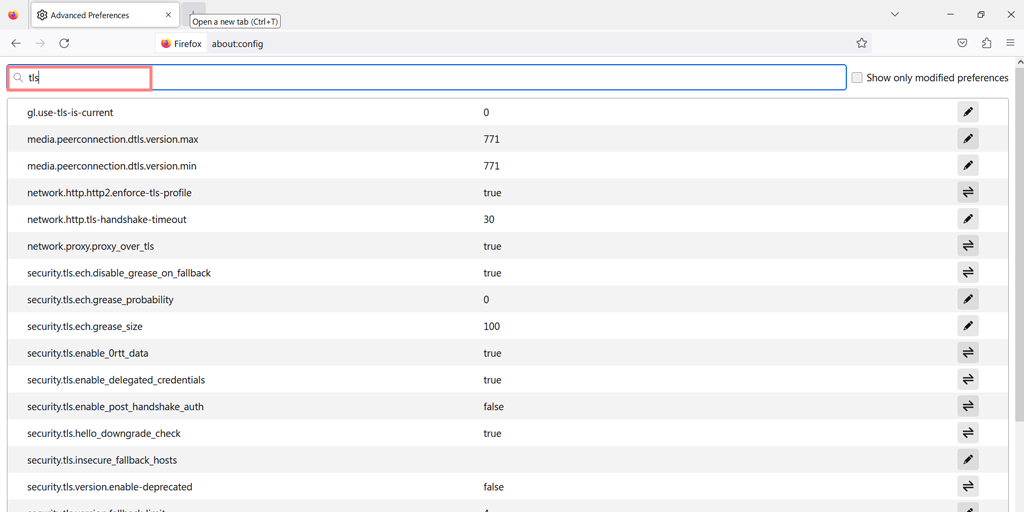This screenshot has width=1024, height=512.
Task: Open the Firefox application menu
Action: pyautogui.click(x=1010, y=44)
